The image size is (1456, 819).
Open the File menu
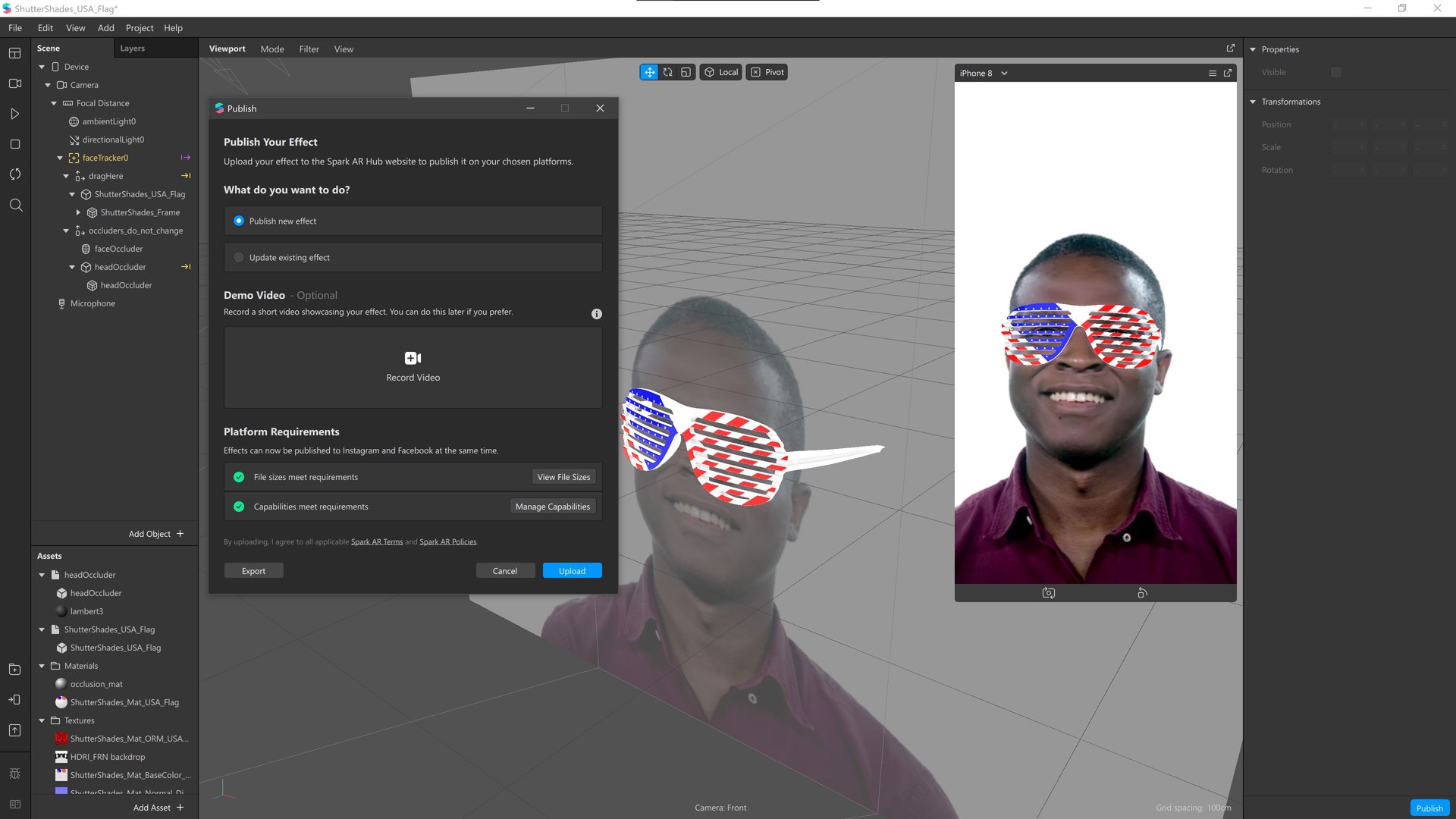tap(15, 28)
